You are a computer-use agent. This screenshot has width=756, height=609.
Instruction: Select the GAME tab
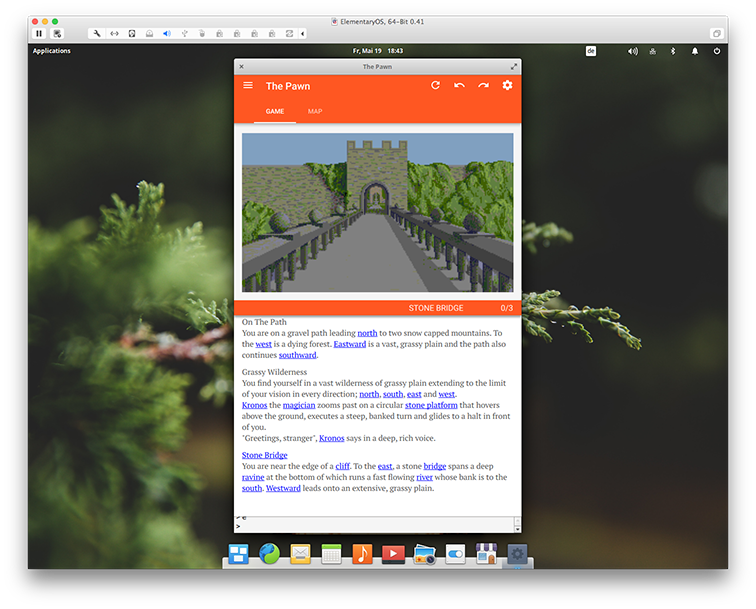tap(275, 112)
